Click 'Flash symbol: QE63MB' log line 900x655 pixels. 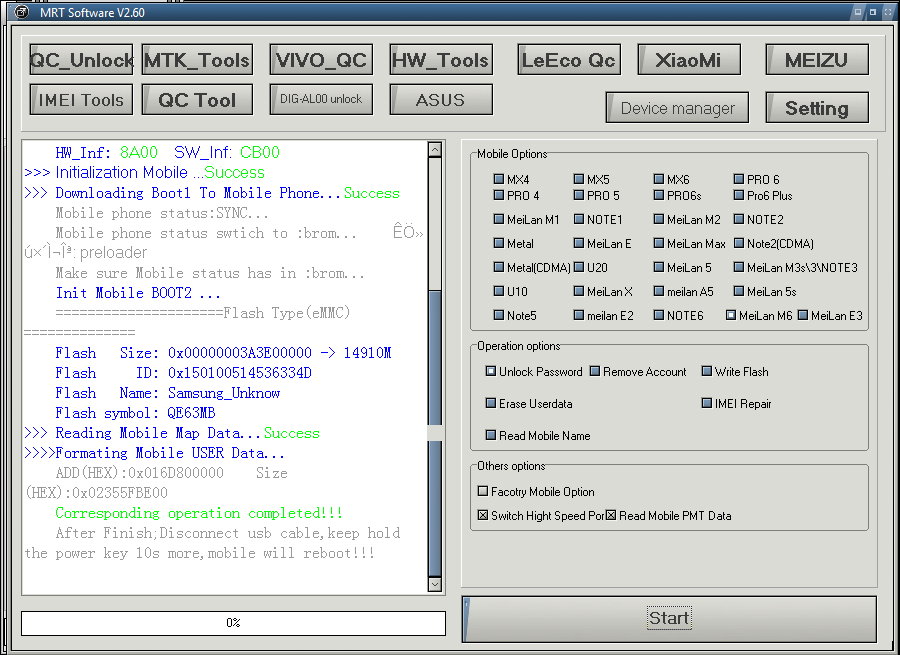135,413
